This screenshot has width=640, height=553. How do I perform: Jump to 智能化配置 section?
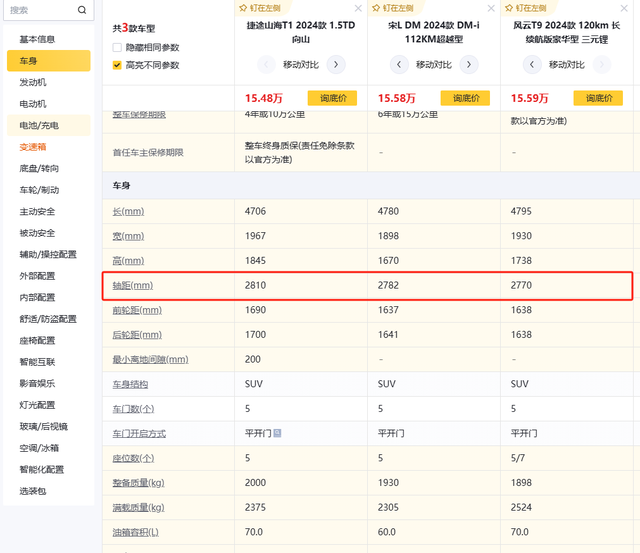(42, 469)
